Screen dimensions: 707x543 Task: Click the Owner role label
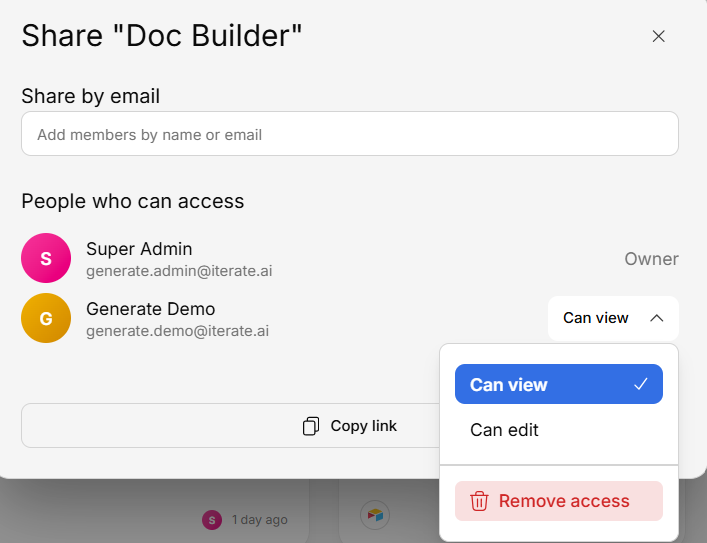pyautogui.click(x=651, y=259)
